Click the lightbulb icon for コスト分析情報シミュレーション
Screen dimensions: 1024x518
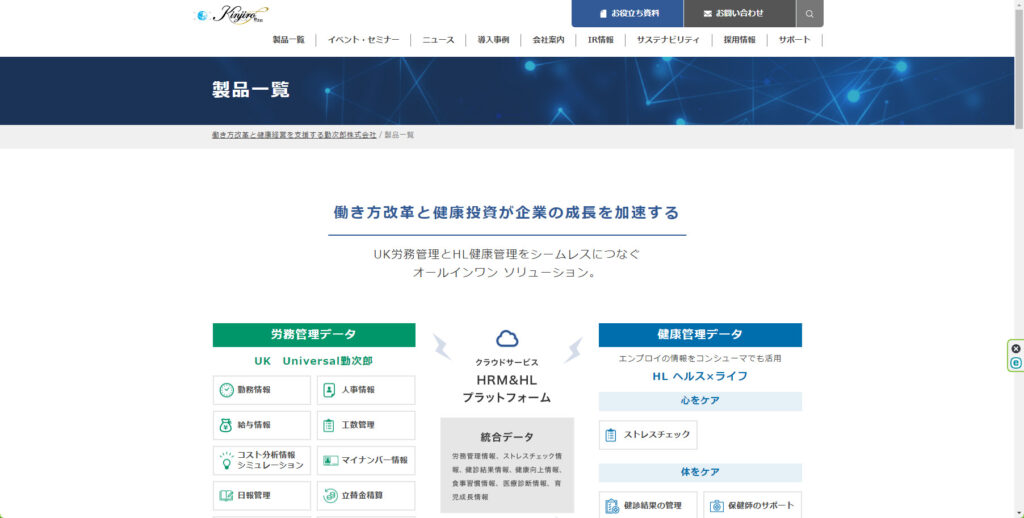tap(226, 460)
